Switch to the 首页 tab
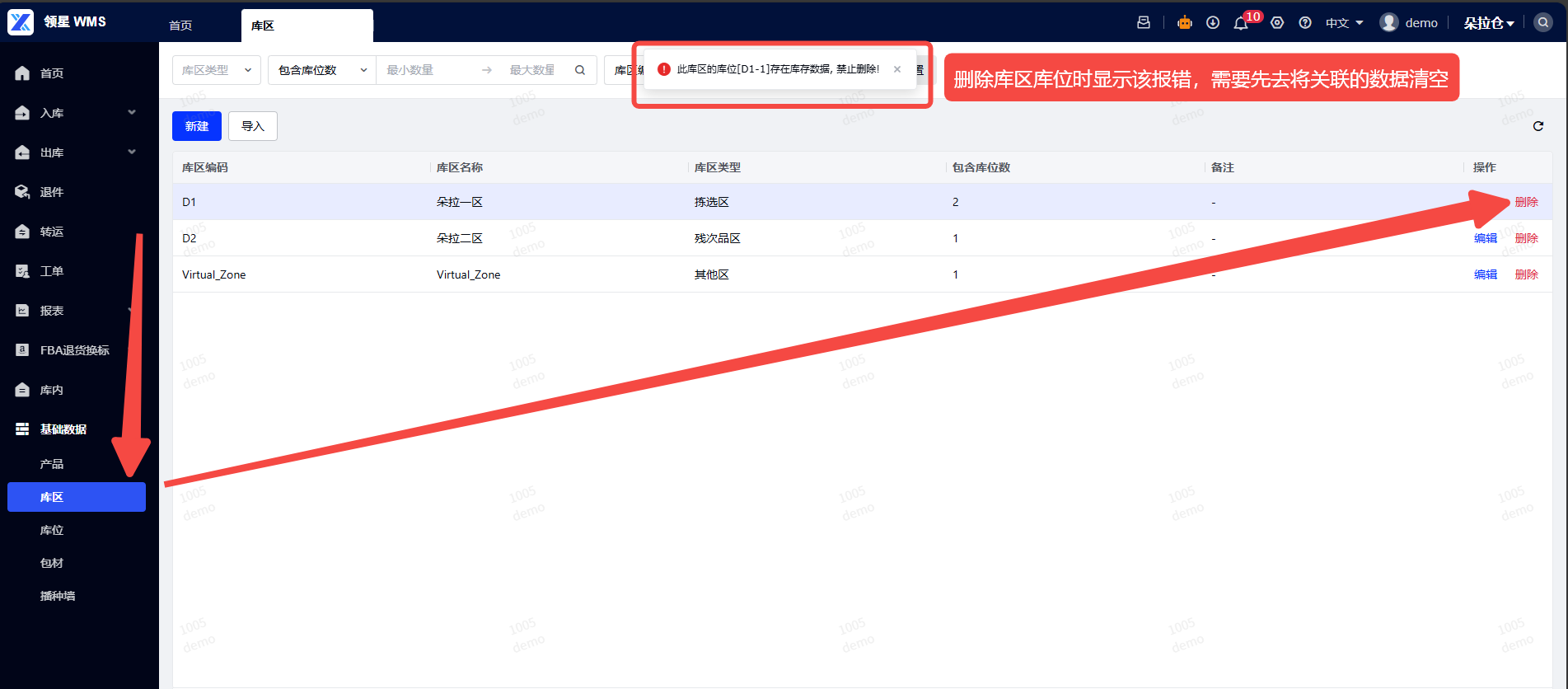Image resolution: width=1568 pixels, height=689 pixels. click(180, 26)
